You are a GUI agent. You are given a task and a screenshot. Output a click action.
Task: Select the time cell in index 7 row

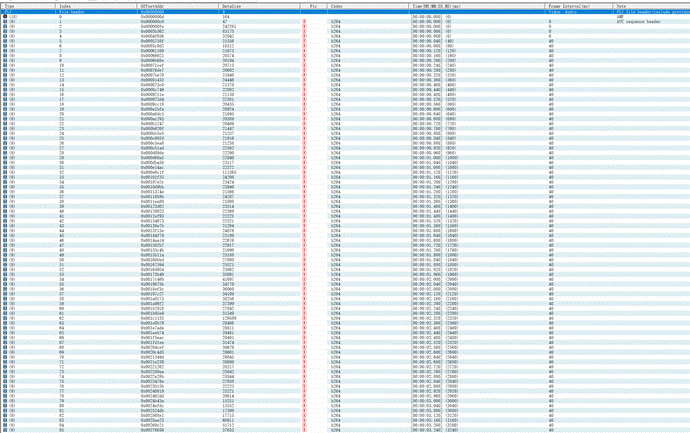coord(434,51)
